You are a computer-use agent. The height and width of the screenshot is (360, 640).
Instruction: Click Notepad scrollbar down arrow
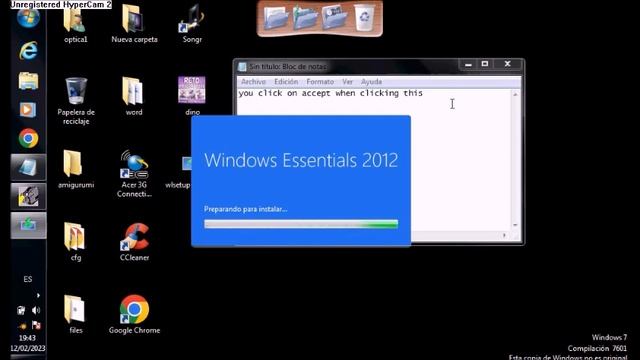515,225
